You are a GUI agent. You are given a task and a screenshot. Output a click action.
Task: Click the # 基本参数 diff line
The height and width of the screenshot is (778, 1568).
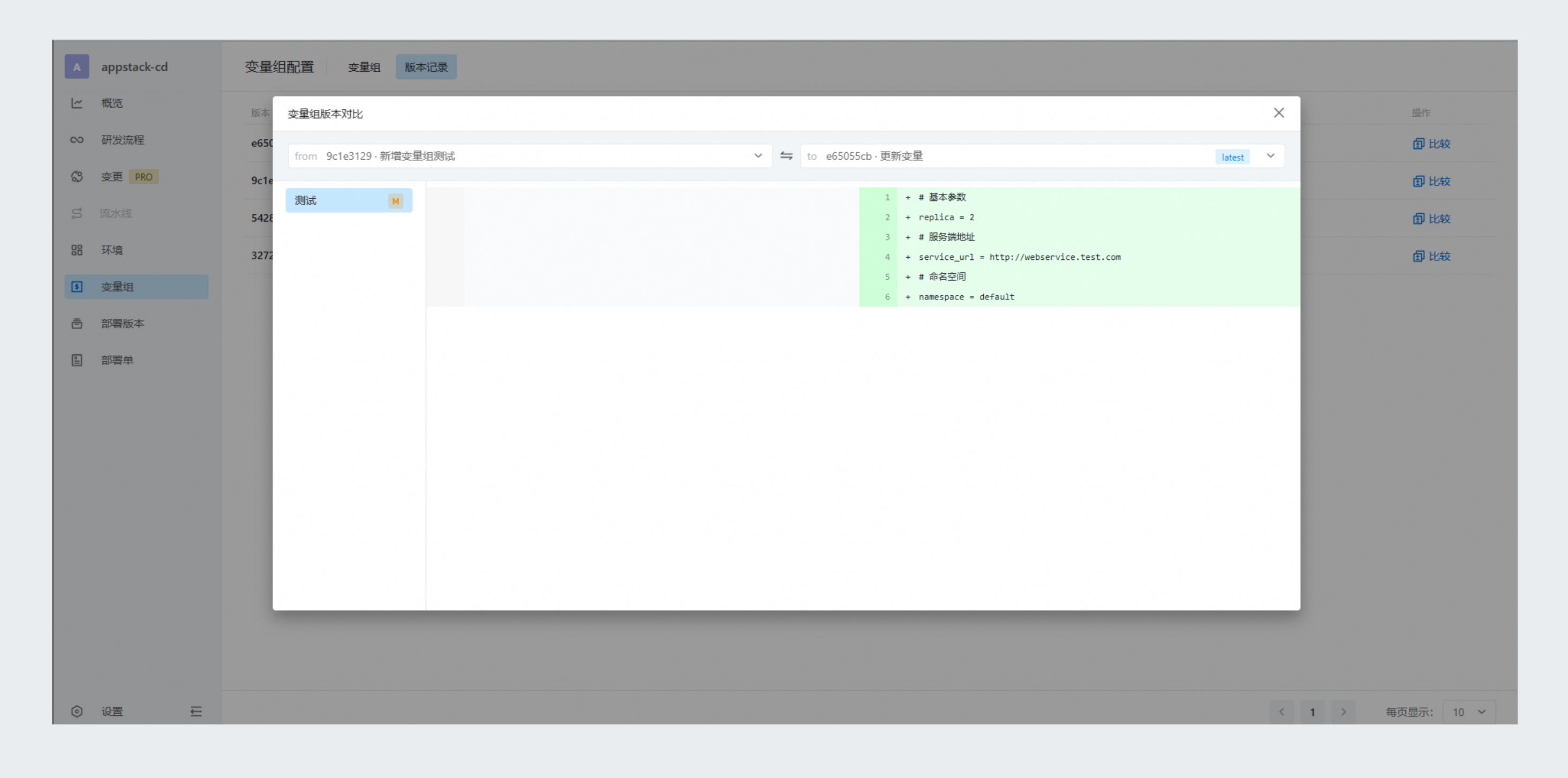click(x=1079, y=197)
